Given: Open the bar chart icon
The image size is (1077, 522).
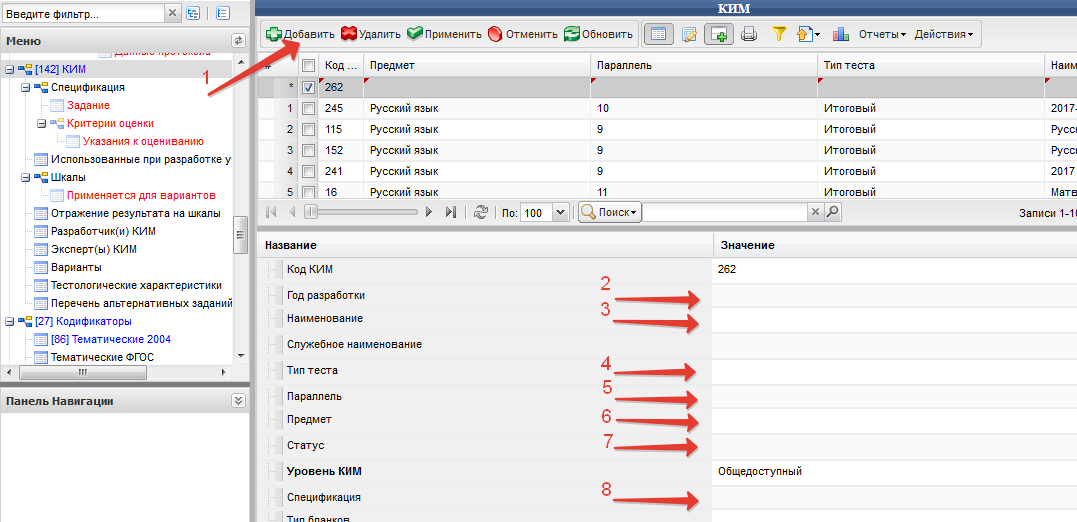Looking at the screenshot, I should pyautogui.click(x=839, y=34).
